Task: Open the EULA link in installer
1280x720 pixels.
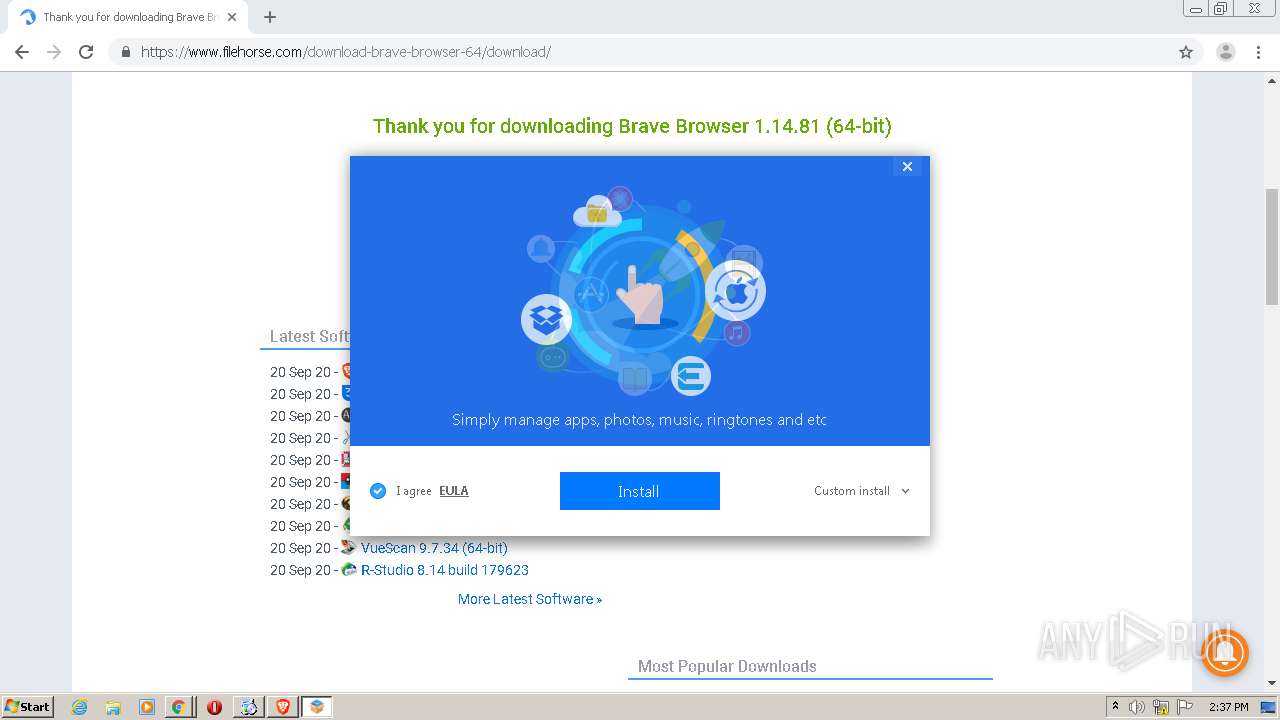Action: coord(454,491)
